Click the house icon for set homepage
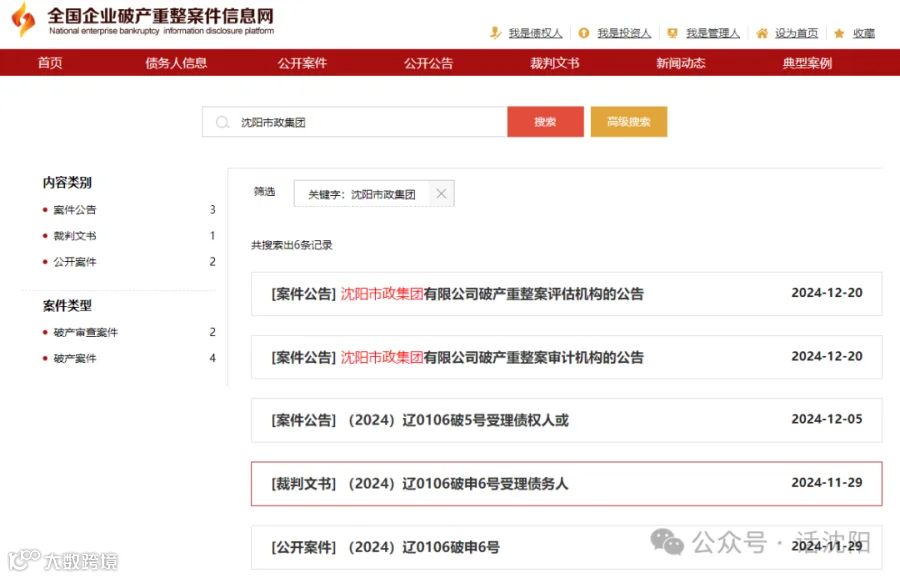900x578 pixels. pos(762,33)
